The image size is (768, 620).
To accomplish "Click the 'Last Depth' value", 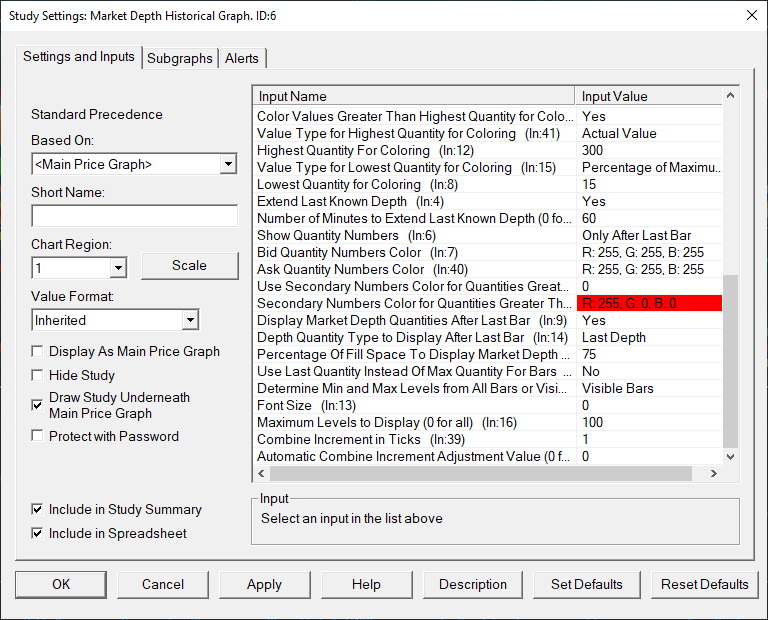I will (649, 337).
